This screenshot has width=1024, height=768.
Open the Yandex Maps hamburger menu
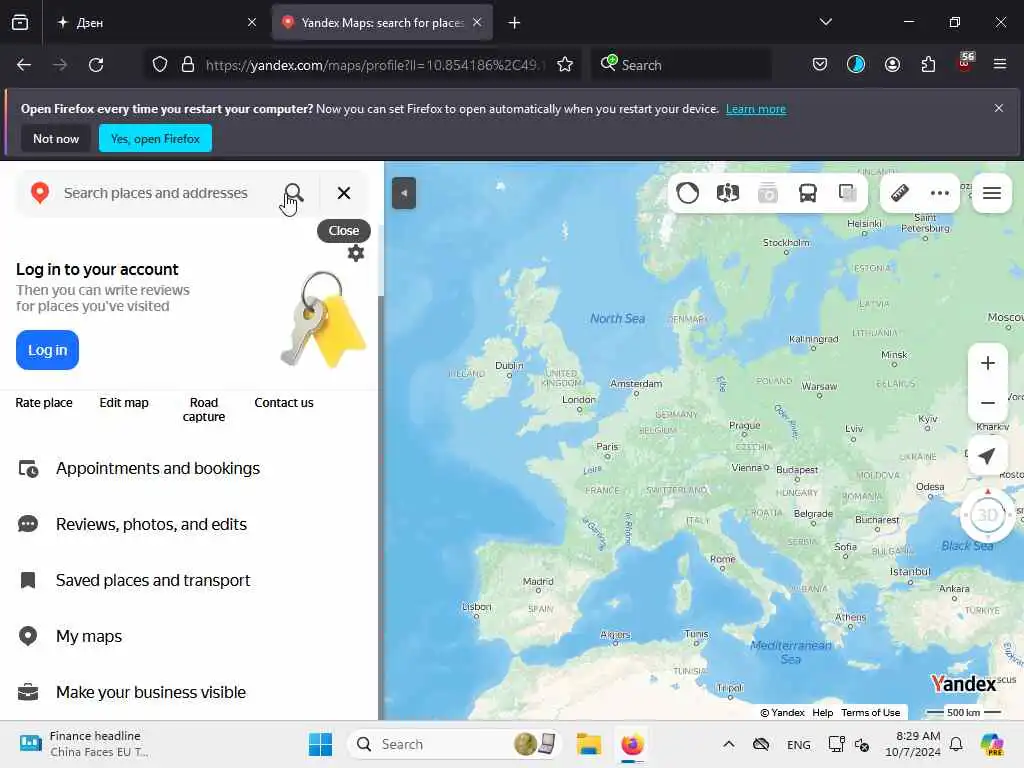coord(992,193)
